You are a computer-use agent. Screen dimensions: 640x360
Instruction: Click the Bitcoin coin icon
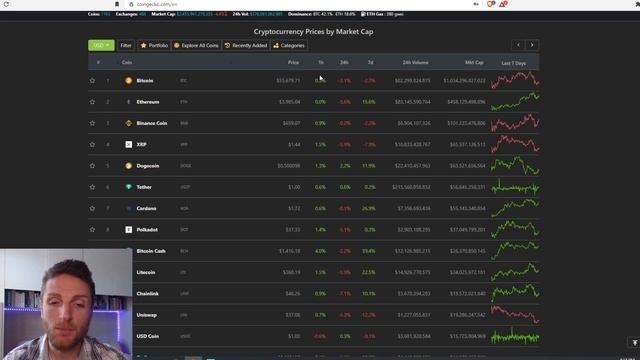[129, 81]
